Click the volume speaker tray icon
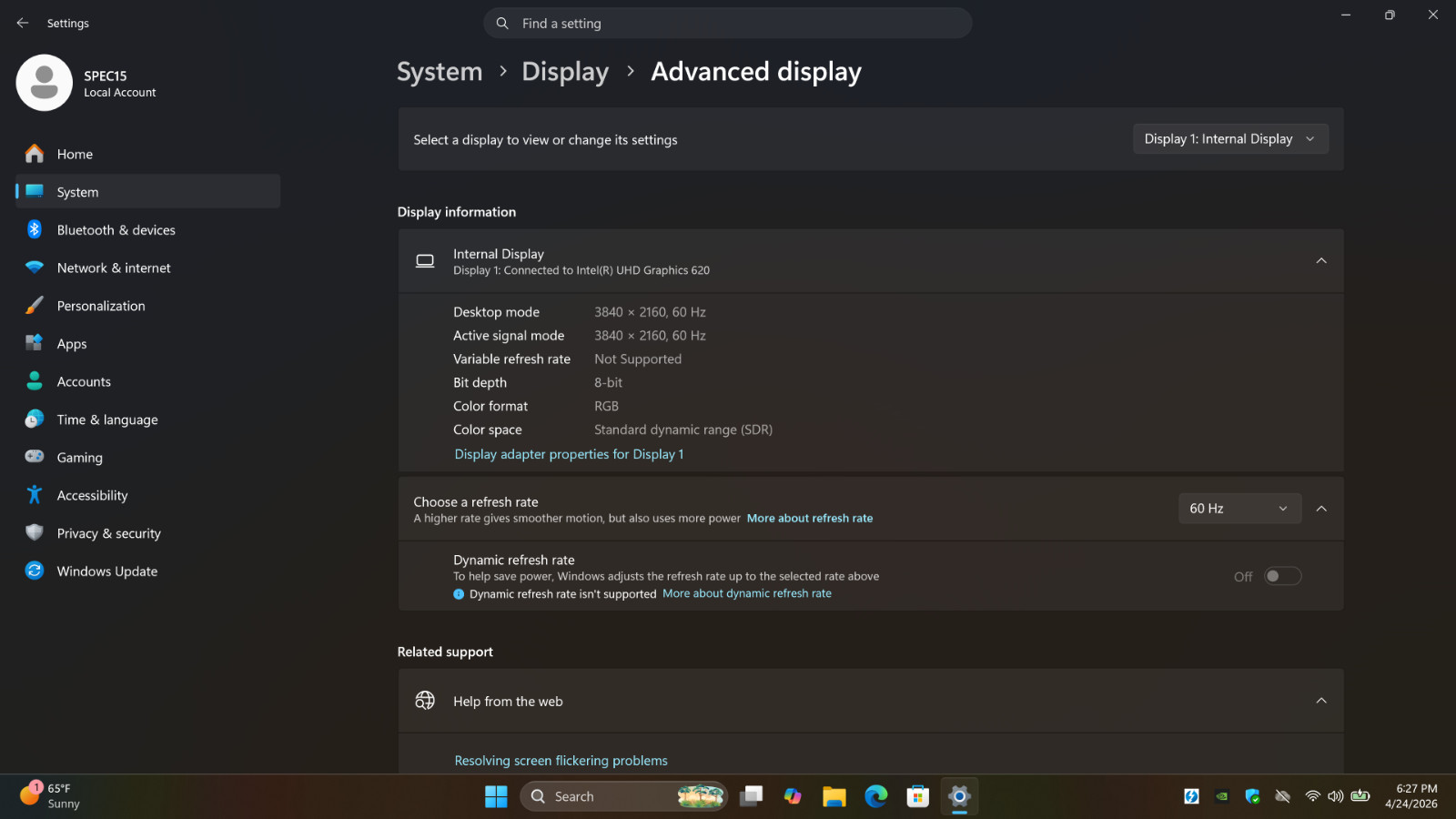This screenshot has height=819, width=1456. [x=1336, y=796]
